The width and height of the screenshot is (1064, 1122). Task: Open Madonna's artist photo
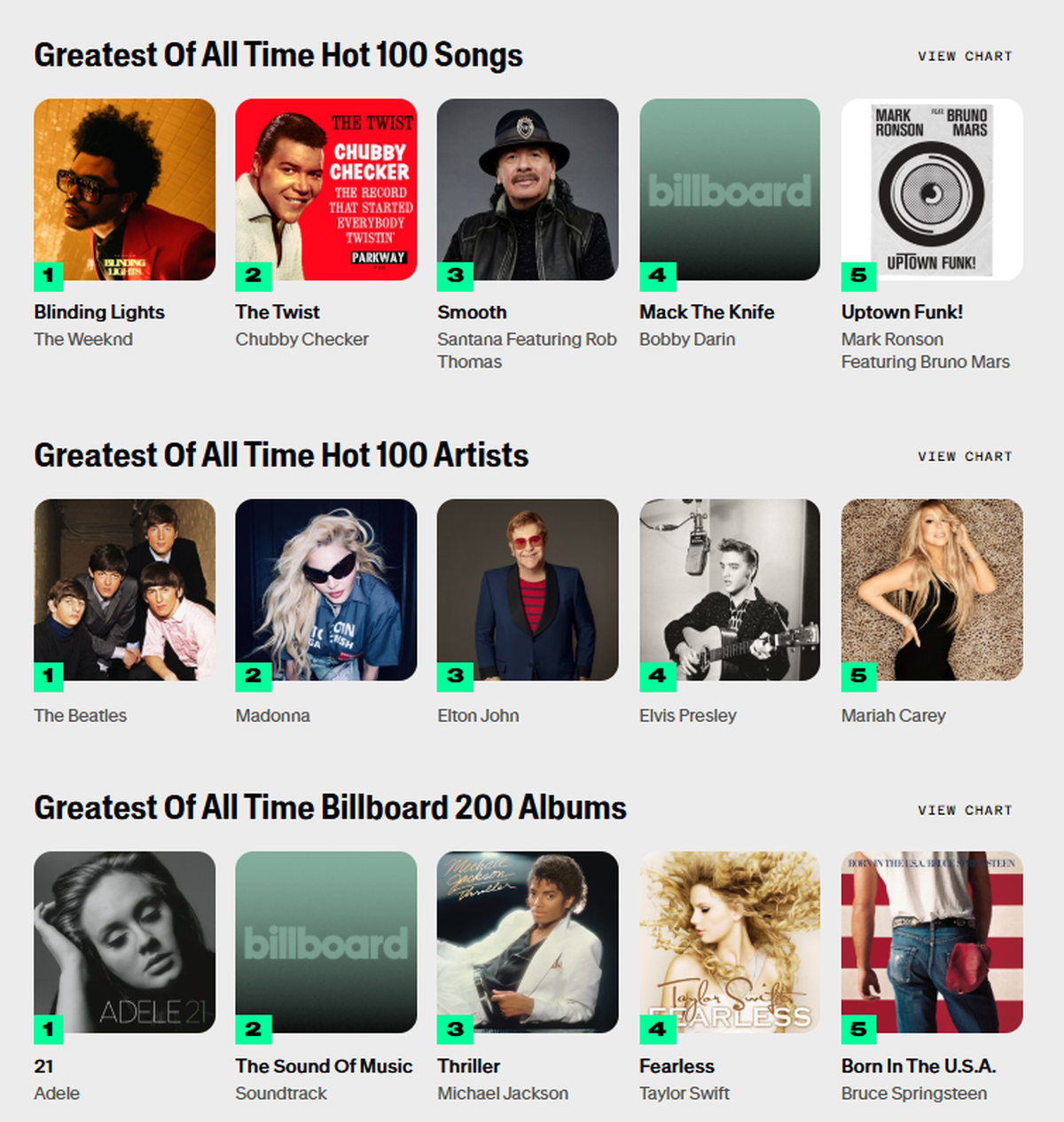326,590
